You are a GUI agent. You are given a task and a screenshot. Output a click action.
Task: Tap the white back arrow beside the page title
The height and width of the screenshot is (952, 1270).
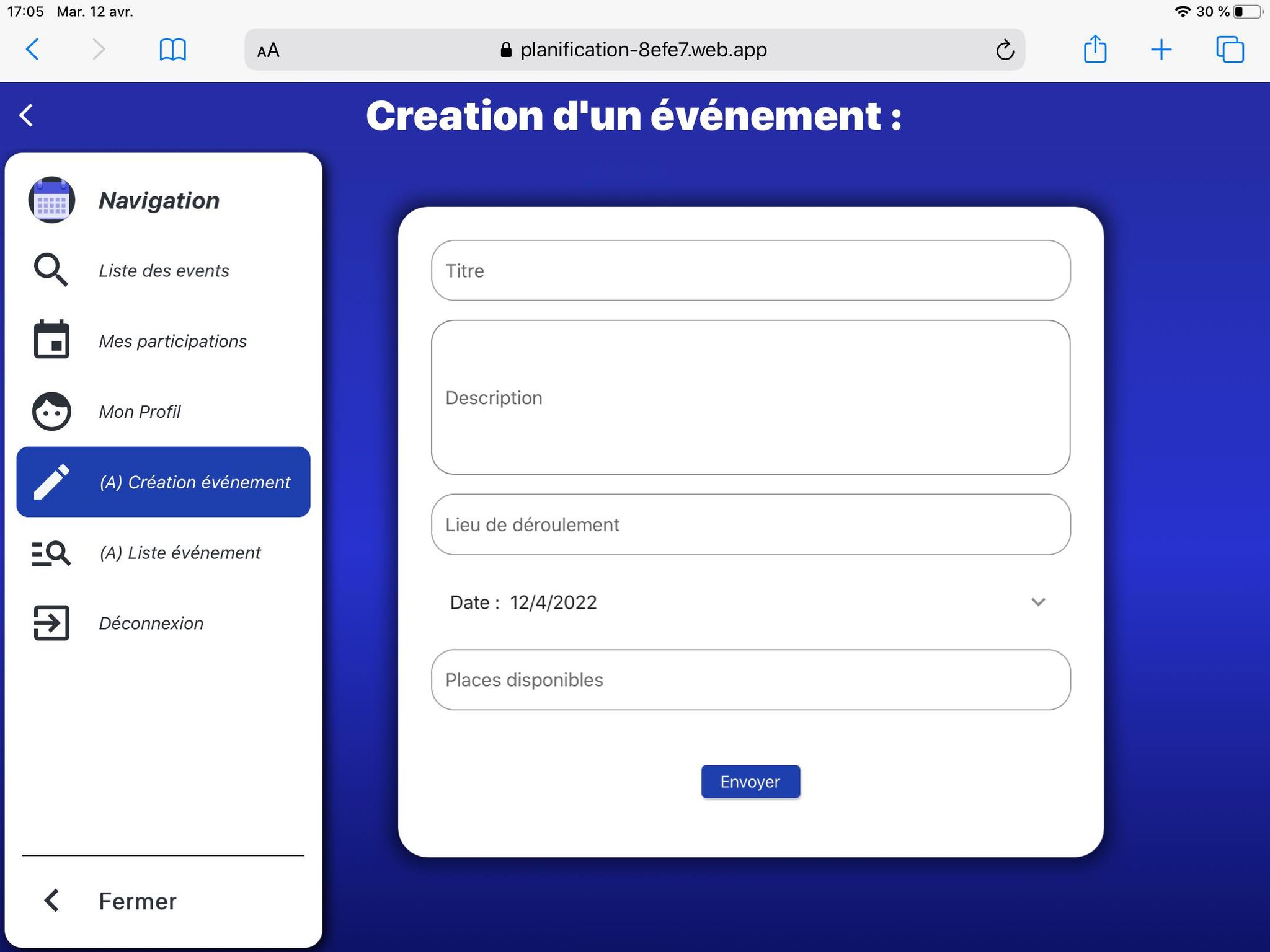coord(27,115)
